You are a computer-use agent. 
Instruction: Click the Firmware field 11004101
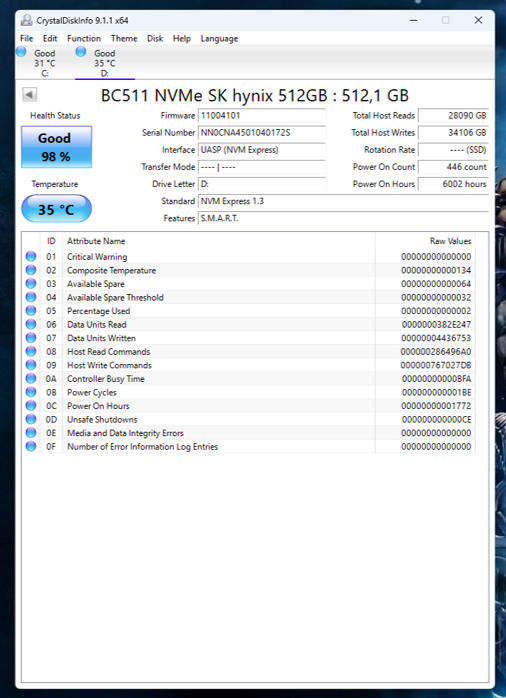pyautogui.click(x=262, y=116)
